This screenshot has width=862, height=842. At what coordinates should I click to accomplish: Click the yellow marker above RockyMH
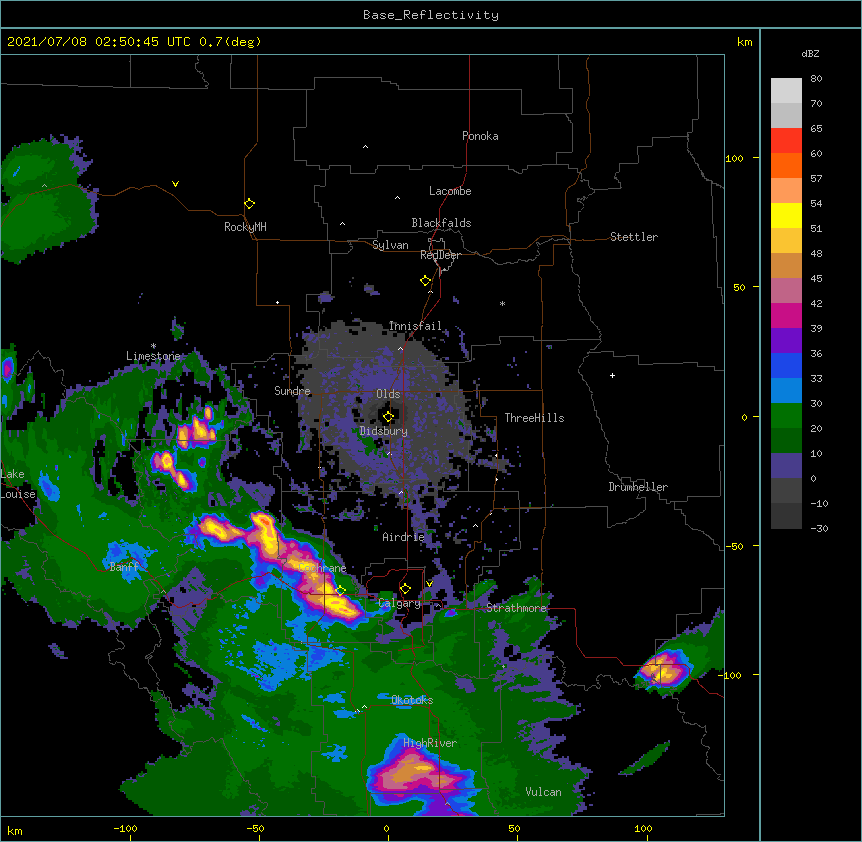click(250, 203)
